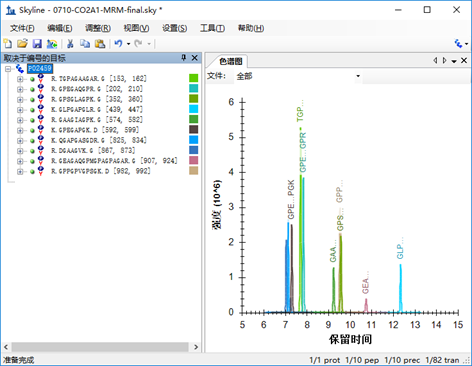Select the 色谱图 tab
Image resolution: width=472 pixels, height=366 pixels.
click(x=230, y=61)
